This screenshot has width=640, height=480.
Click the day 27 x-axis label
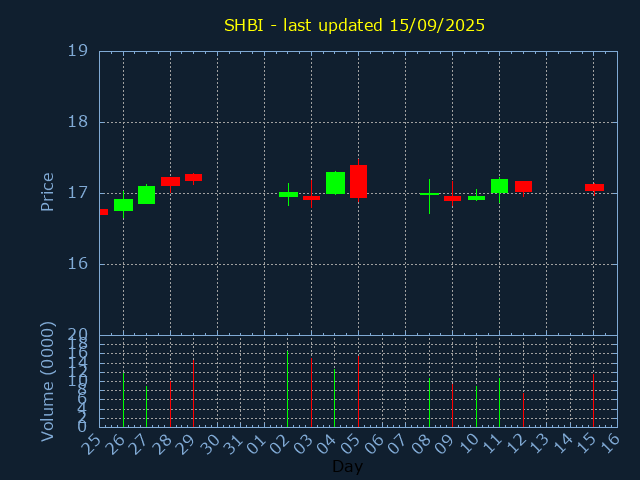pos(138,444)
